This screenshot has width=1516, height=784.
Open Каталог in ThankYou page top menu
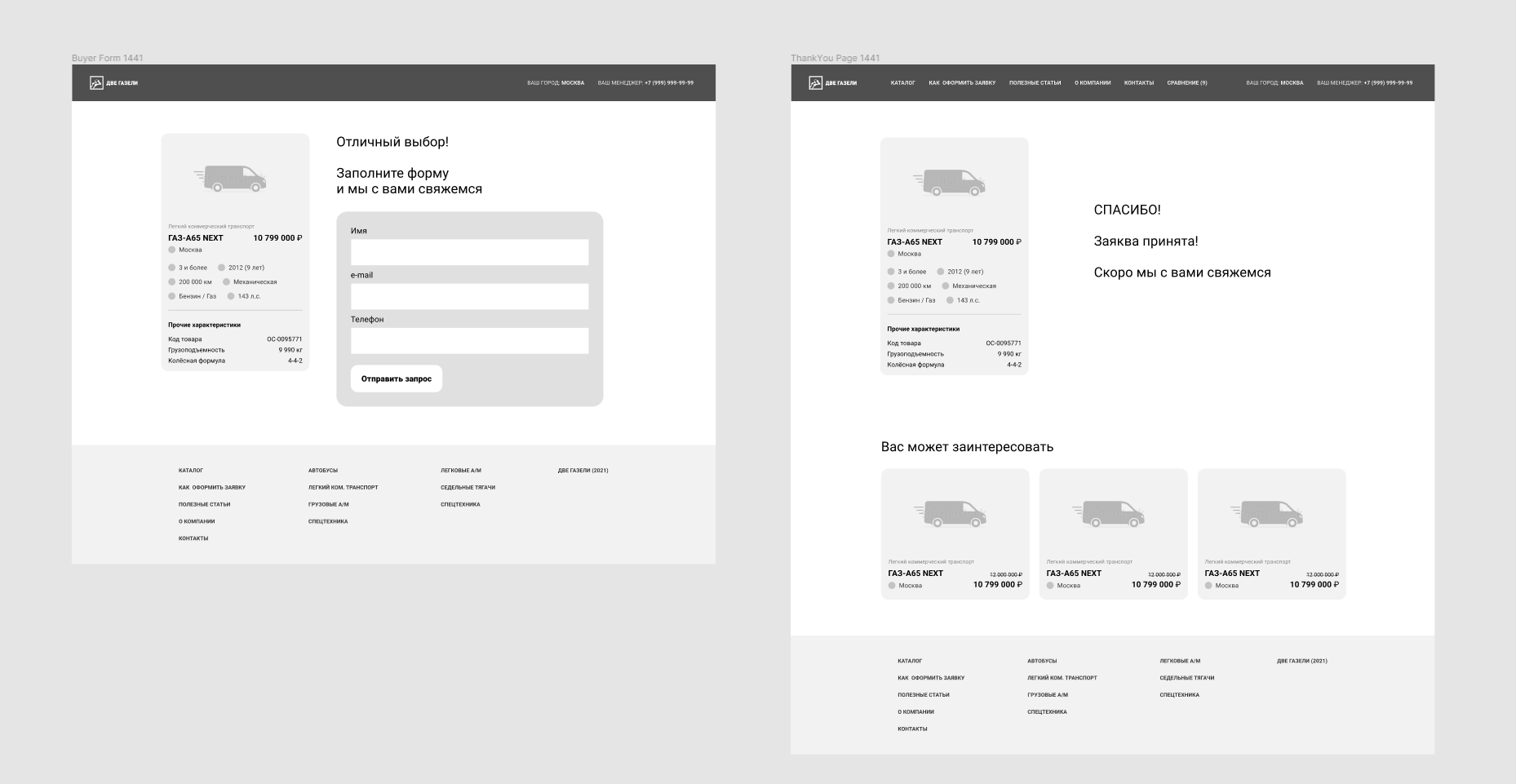coord(902,83)
